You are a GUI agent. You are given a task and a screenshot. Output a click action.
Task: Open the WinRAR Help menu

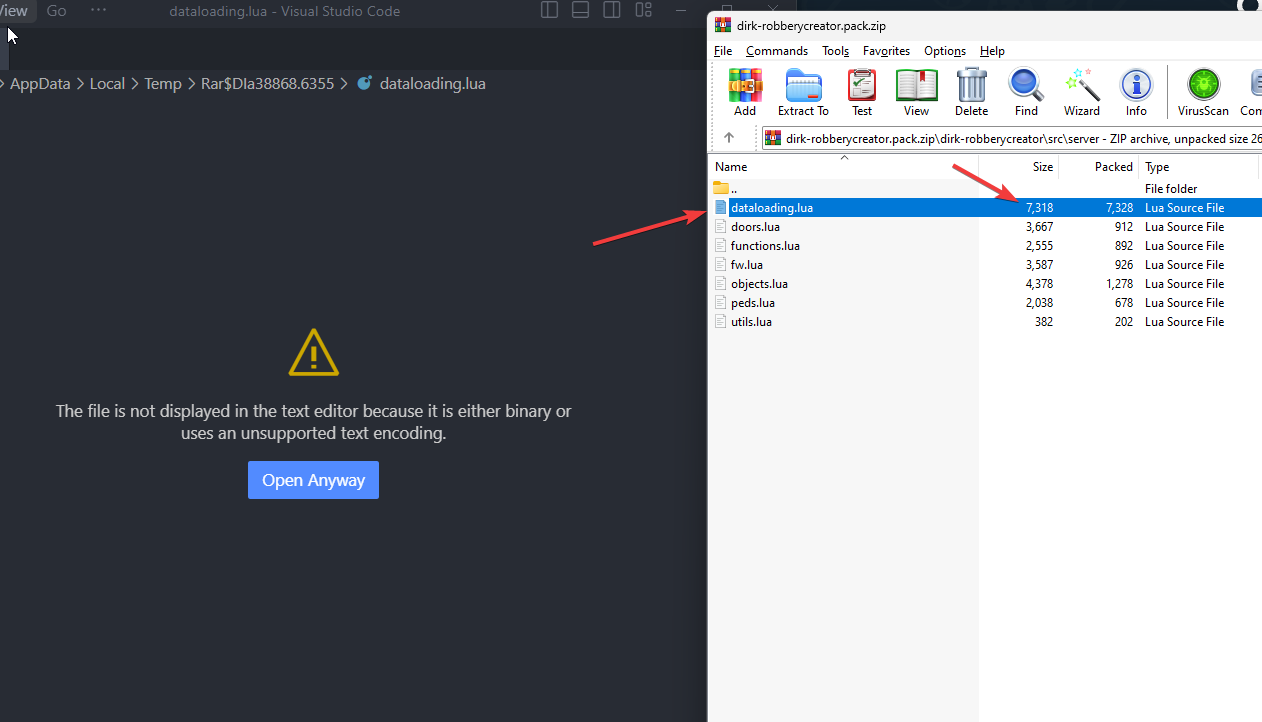click(x=992, y=51)
